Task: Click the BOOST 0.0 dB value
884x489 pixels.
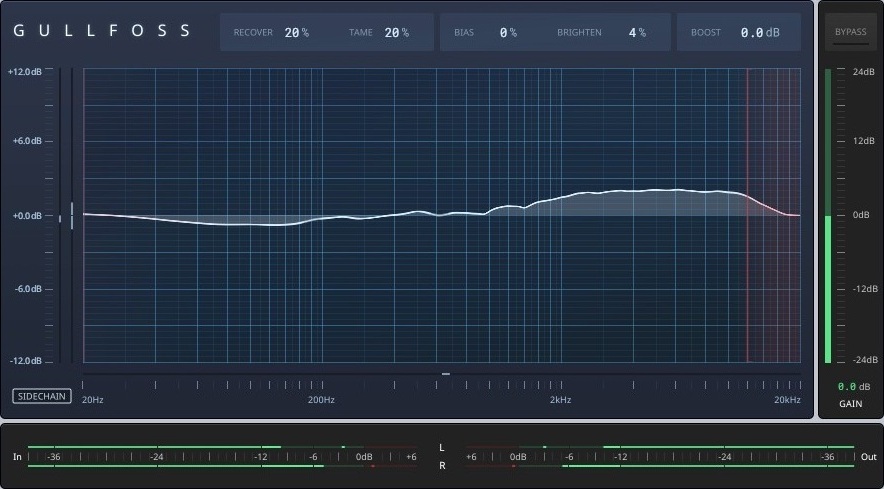Action: pos(760,33)
